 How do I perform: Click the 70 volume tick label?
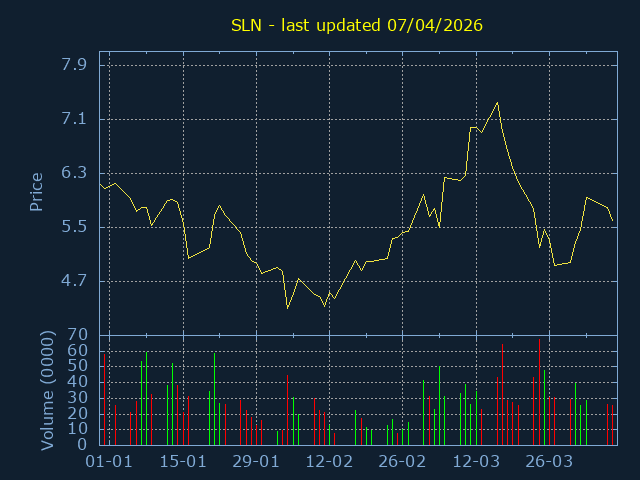78,335
